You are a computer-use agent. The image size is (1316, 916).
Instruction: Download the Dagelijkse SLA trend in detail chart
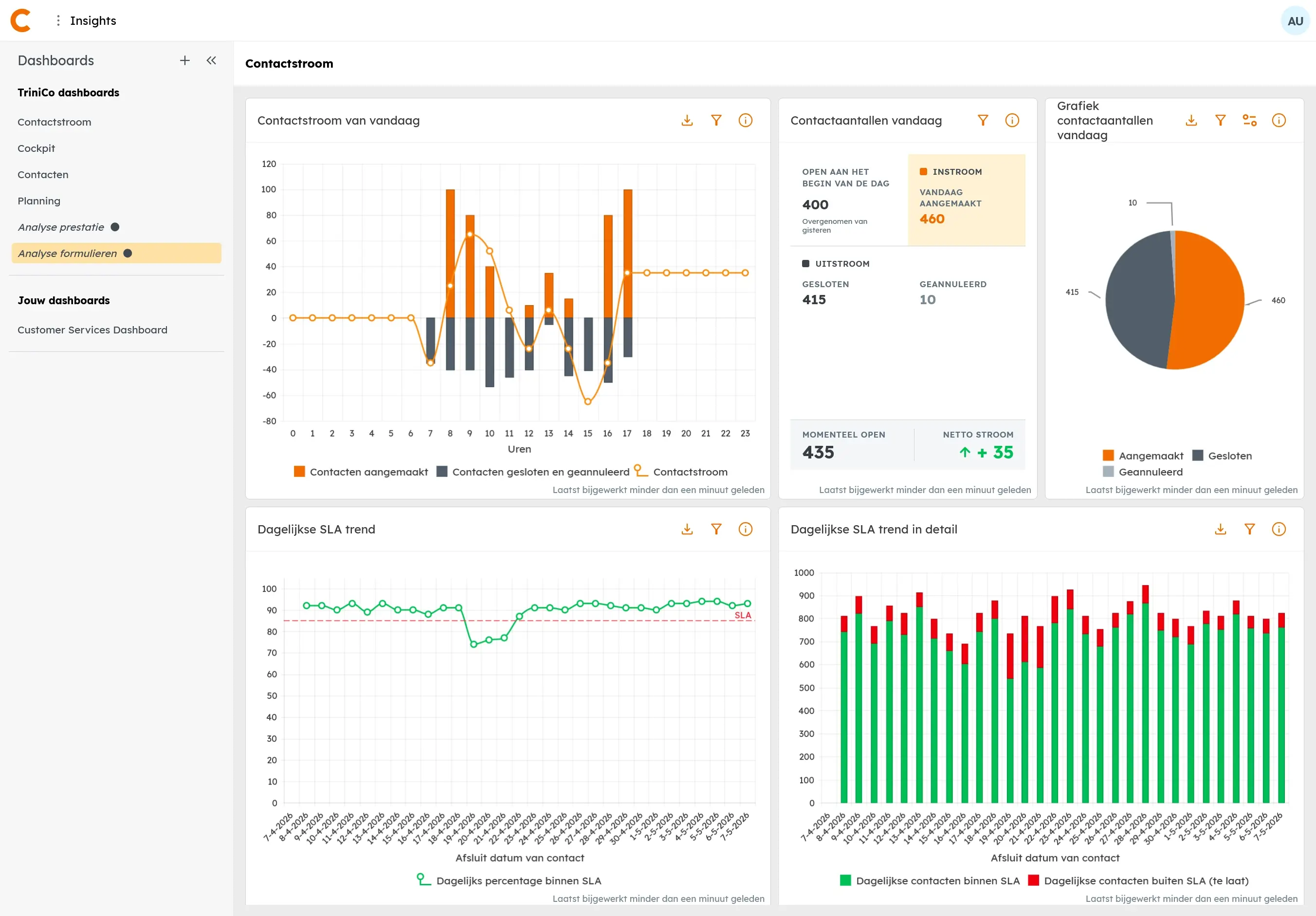pyautogui.click(x=1220, y=529)
